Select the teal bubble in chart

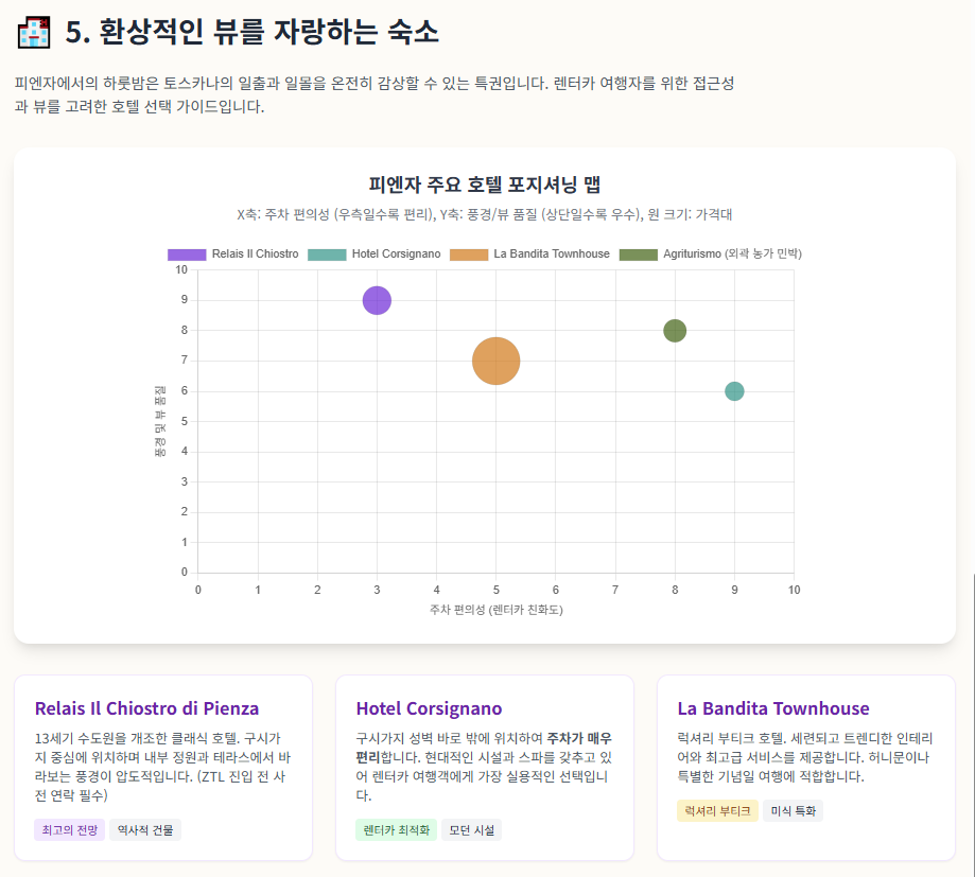734,391
